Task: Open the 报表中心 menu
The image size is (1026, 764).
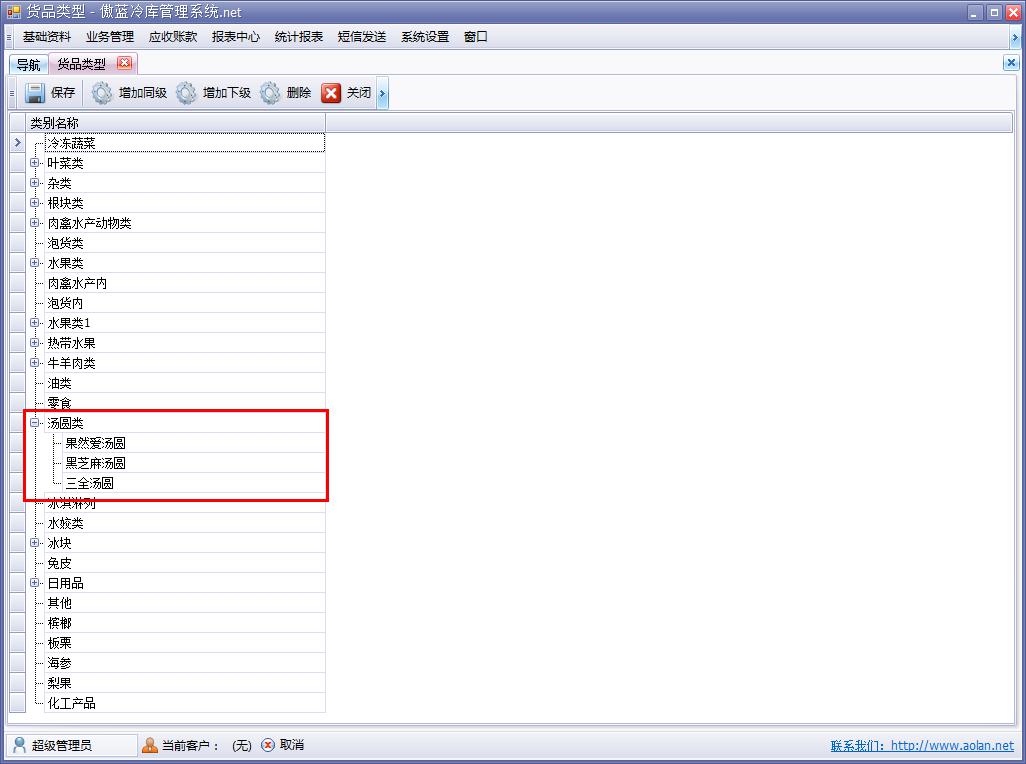Action: point(236,37)
